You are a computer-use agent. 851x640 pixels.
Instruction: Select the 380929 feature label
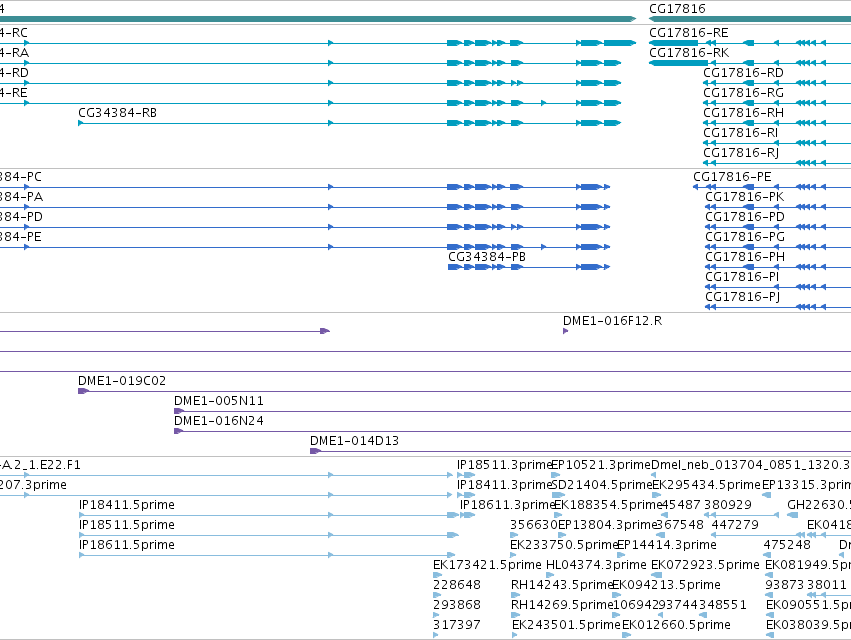coord(728,505)
